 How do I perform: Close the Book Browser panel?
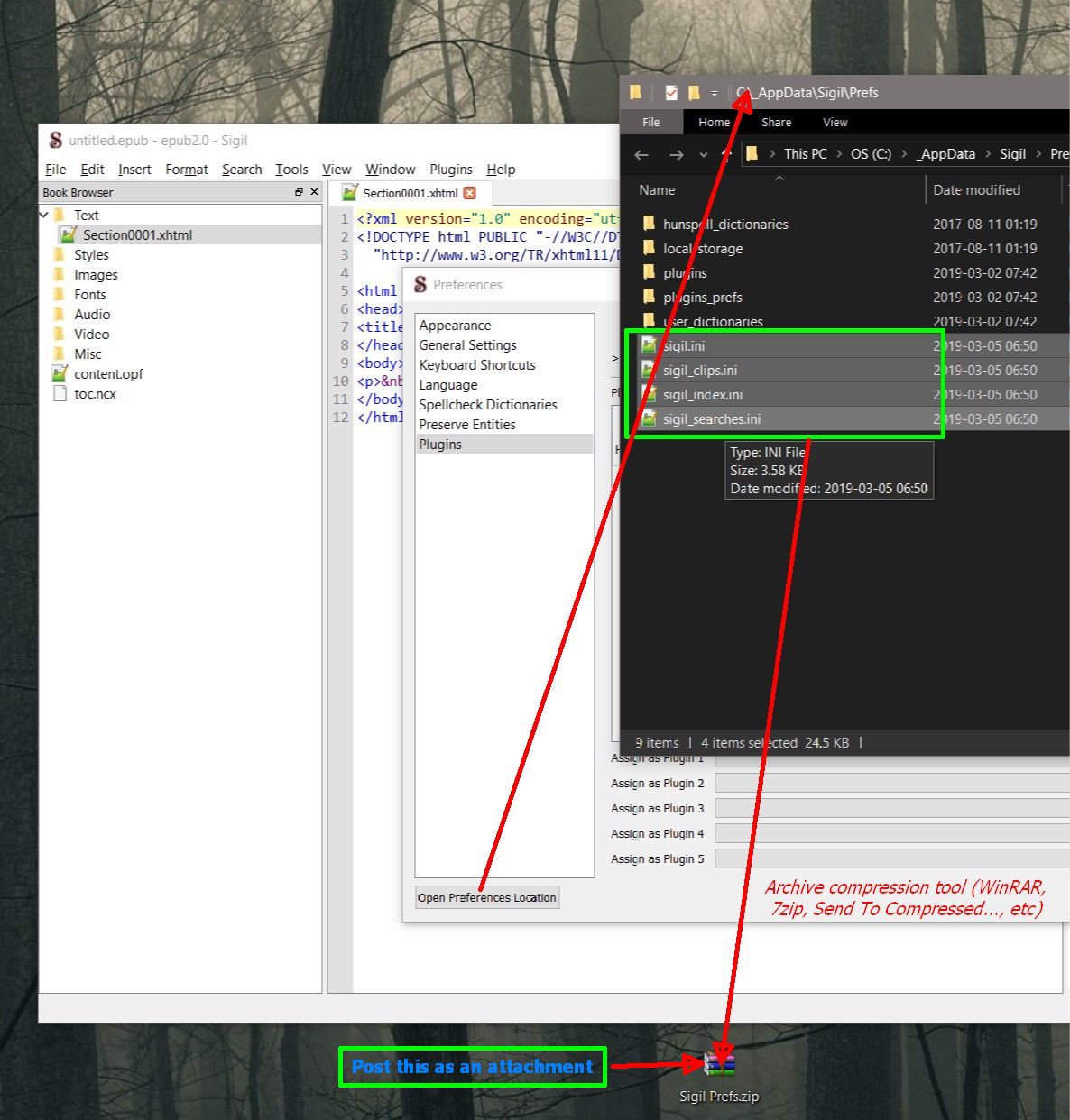coord(314,192)
